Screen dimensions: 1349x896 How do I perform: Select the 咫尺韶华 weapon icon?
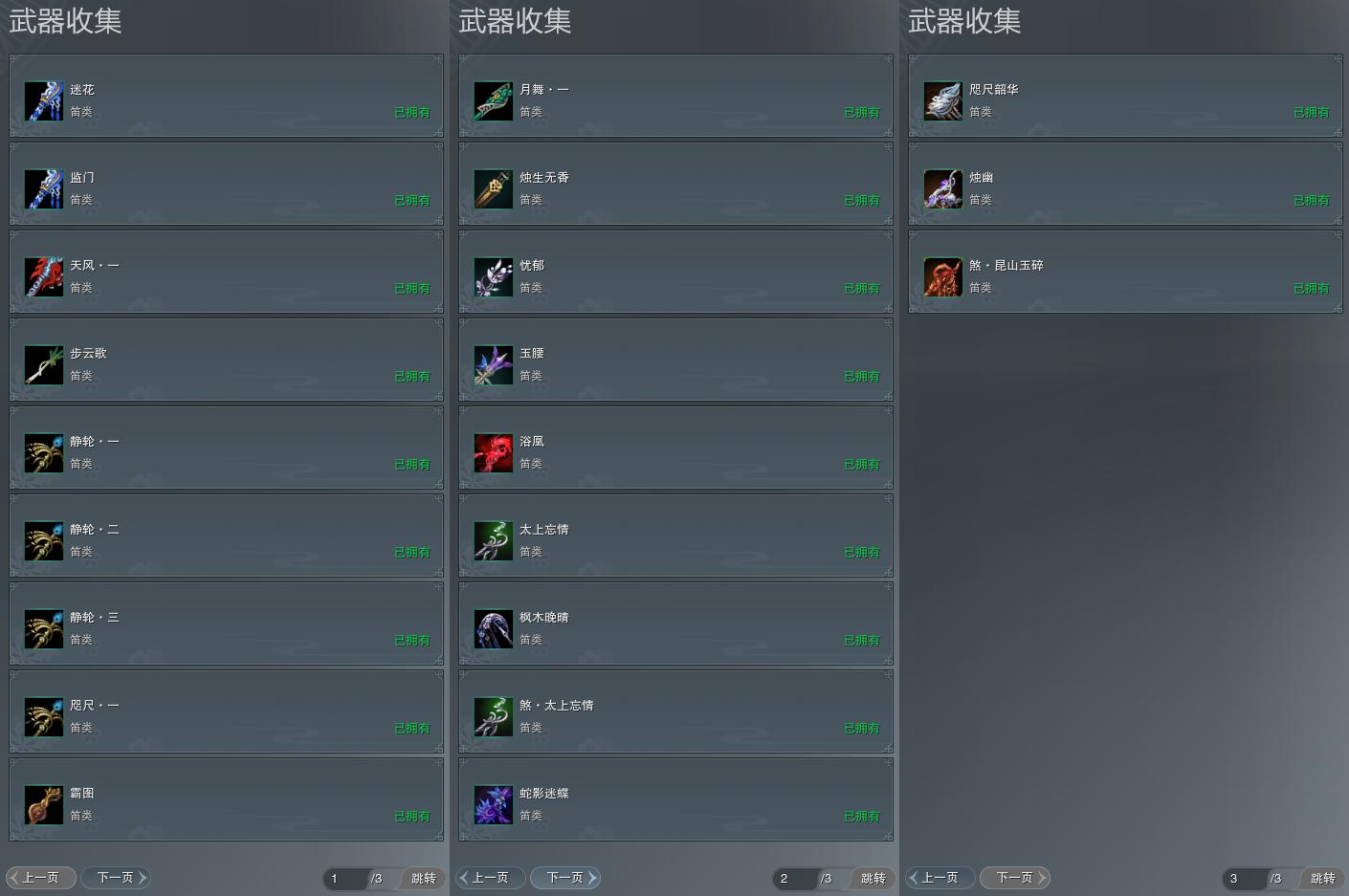(x=943, y=100)
